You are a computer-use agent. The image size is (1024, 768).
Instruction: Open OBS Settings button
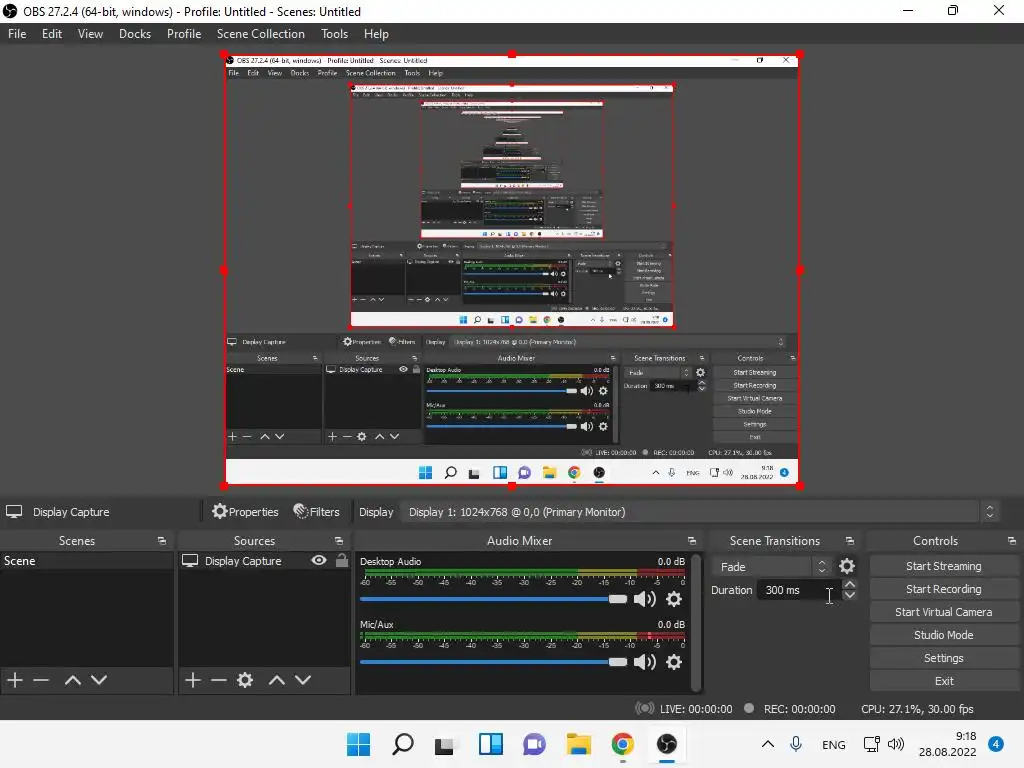click(x=944, y=658)
